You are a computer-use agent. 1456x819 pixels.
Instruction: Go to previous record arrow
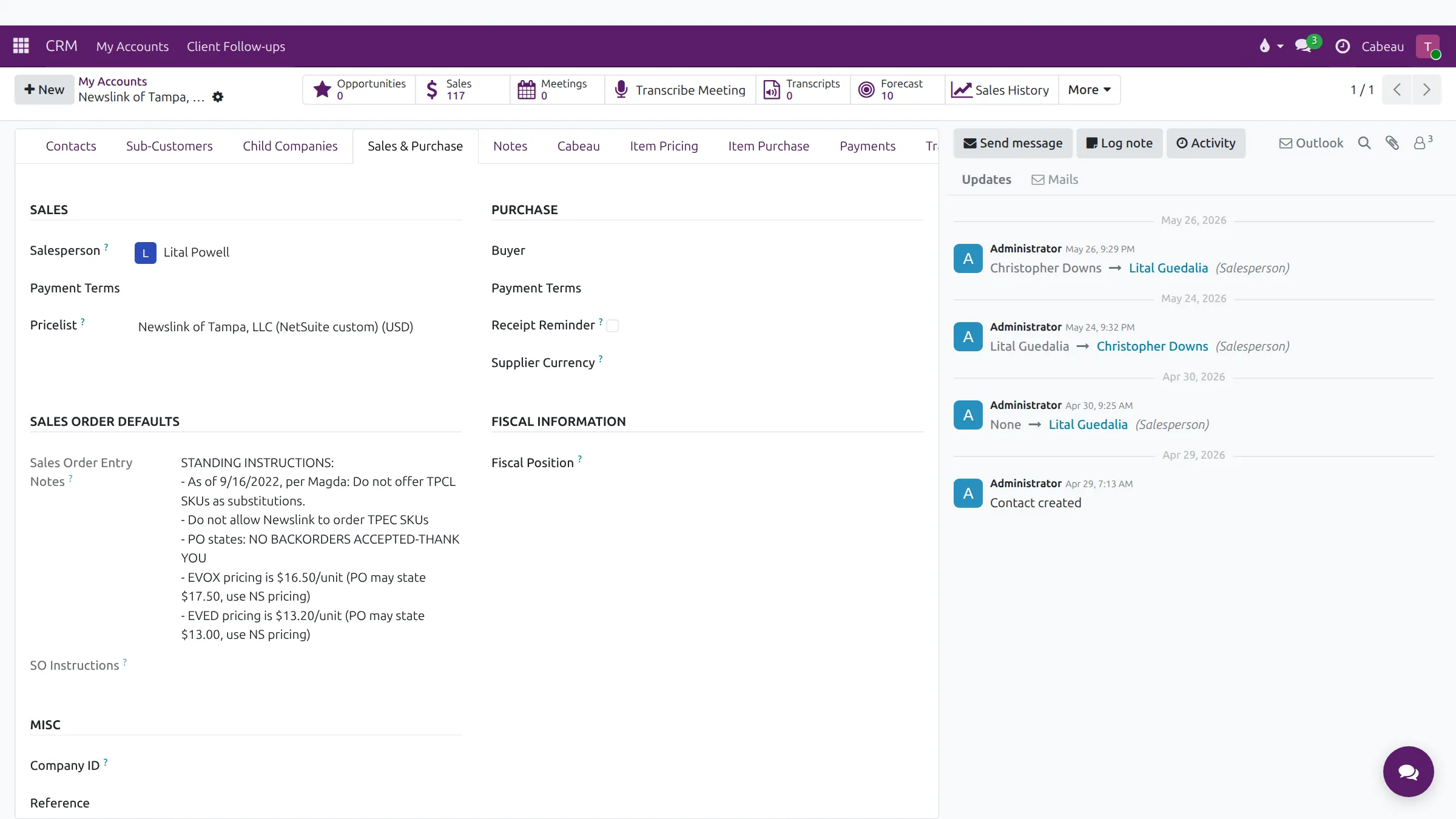(x=1397, y=90)
